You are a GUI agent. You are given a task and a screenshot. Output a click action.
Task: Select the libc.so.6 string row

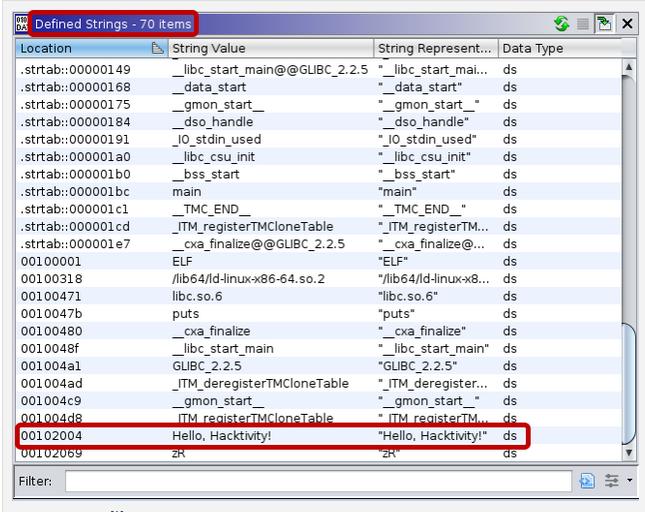[270, 296]
